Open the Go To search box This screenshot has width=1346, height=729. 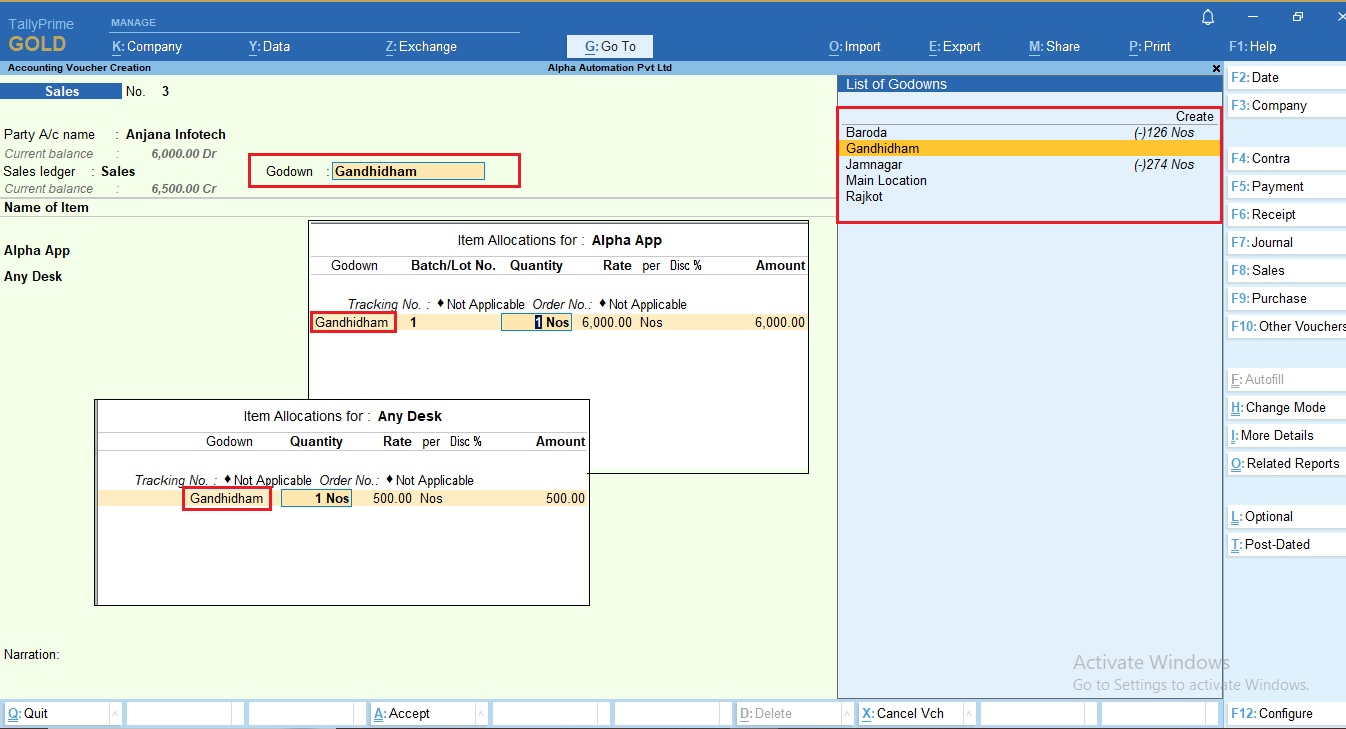click(610, 46)
